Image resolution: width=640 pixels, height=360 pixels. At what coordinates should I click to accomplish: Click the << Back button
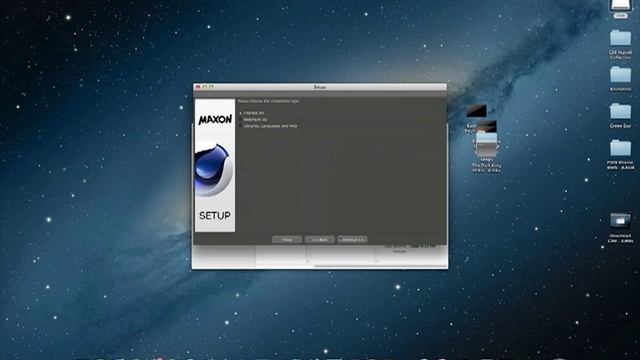tap(320, 240)
